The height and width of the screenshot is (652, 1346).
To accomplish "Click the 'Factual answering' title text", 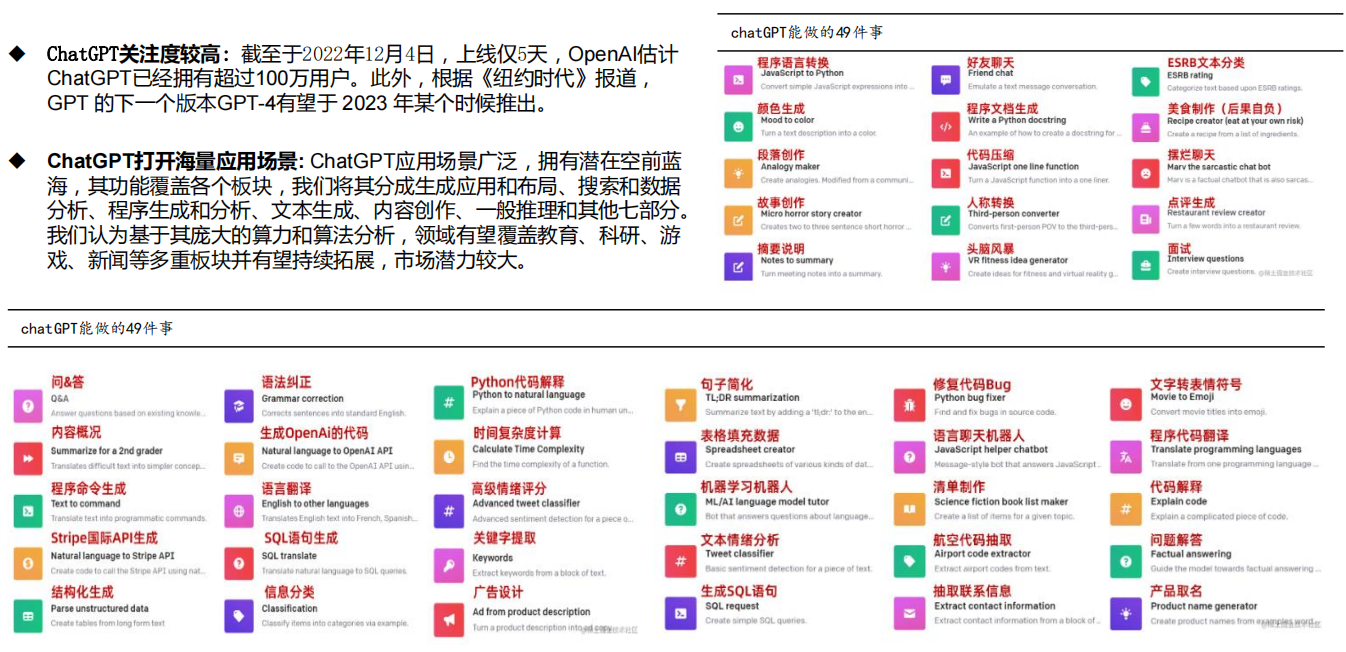I will tap(1190, 554).
